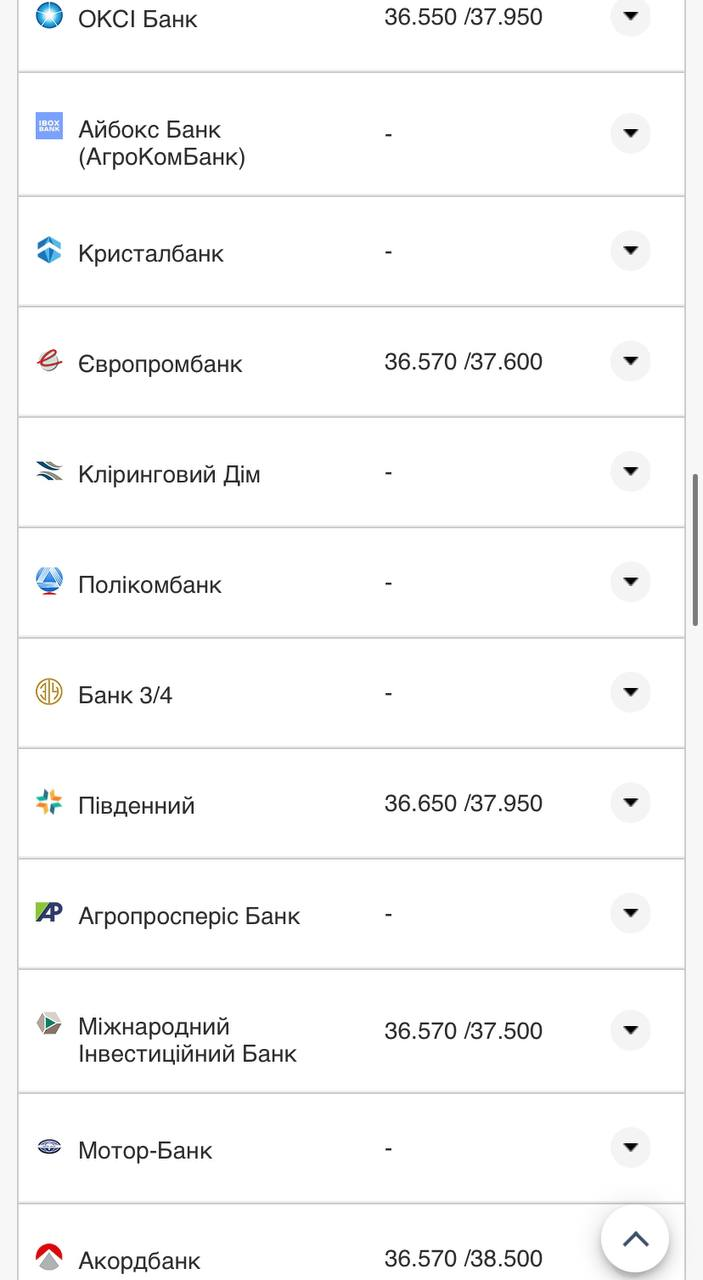703x1280 pixels.
Task: Select the colorful Південний bank logo
Action: [x=47, y=802]
